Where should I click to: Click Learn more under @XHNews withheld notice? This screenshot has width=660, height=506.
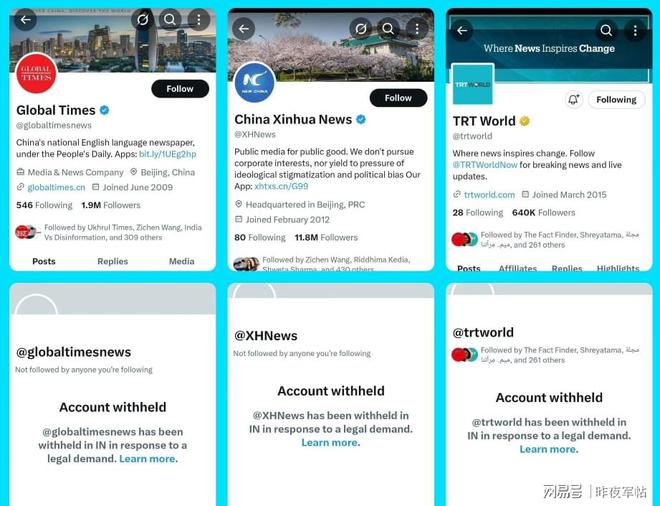(331, 442)
